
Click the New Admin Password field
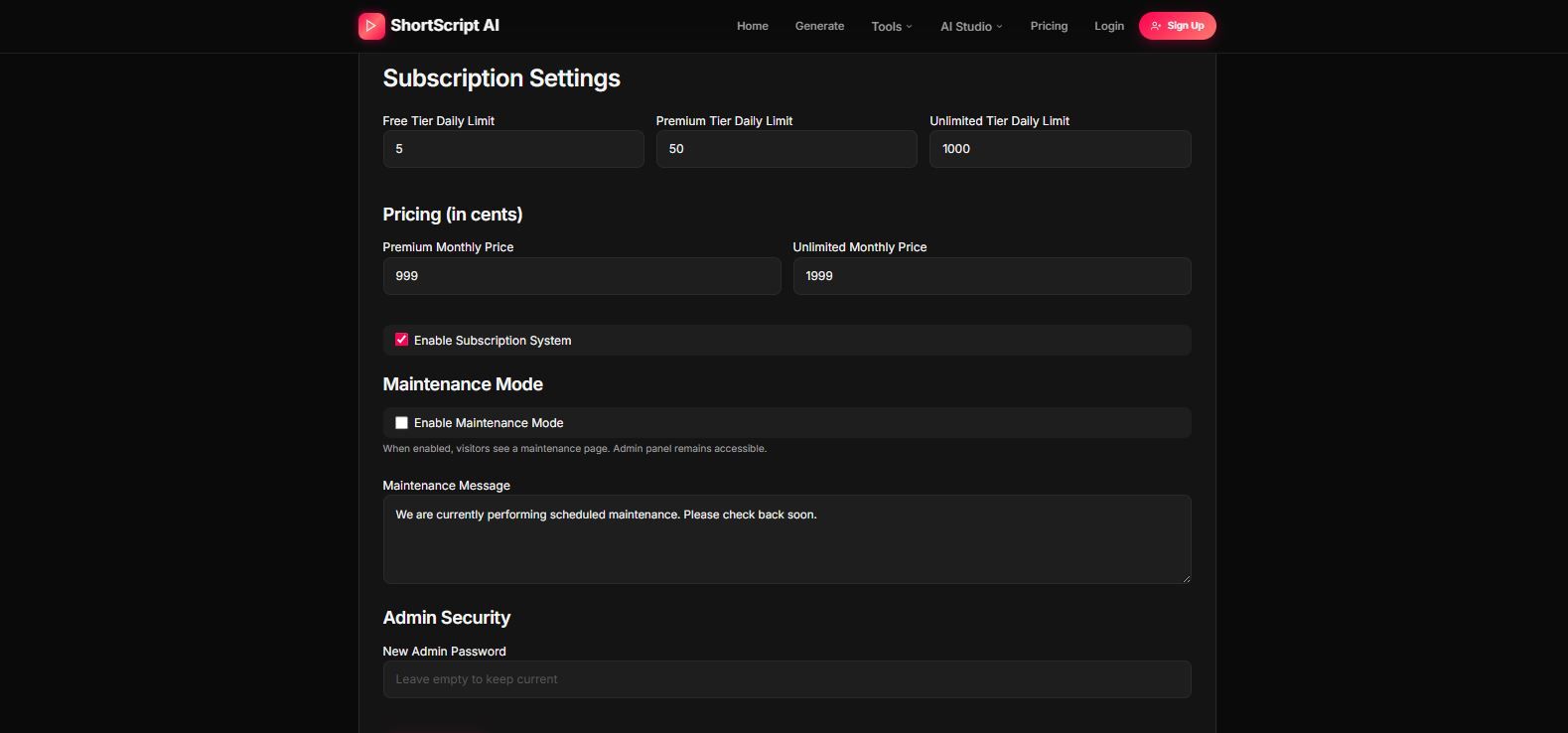[x=785, y=679]
